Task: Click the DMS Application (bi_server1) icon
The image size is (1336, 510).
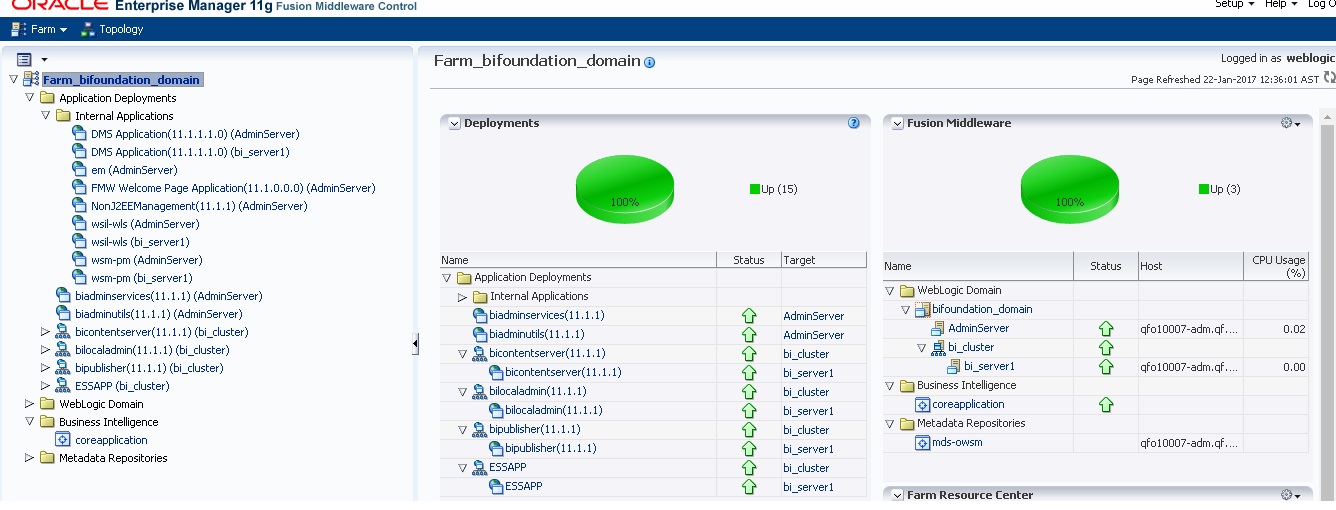Action: [80, 152]
